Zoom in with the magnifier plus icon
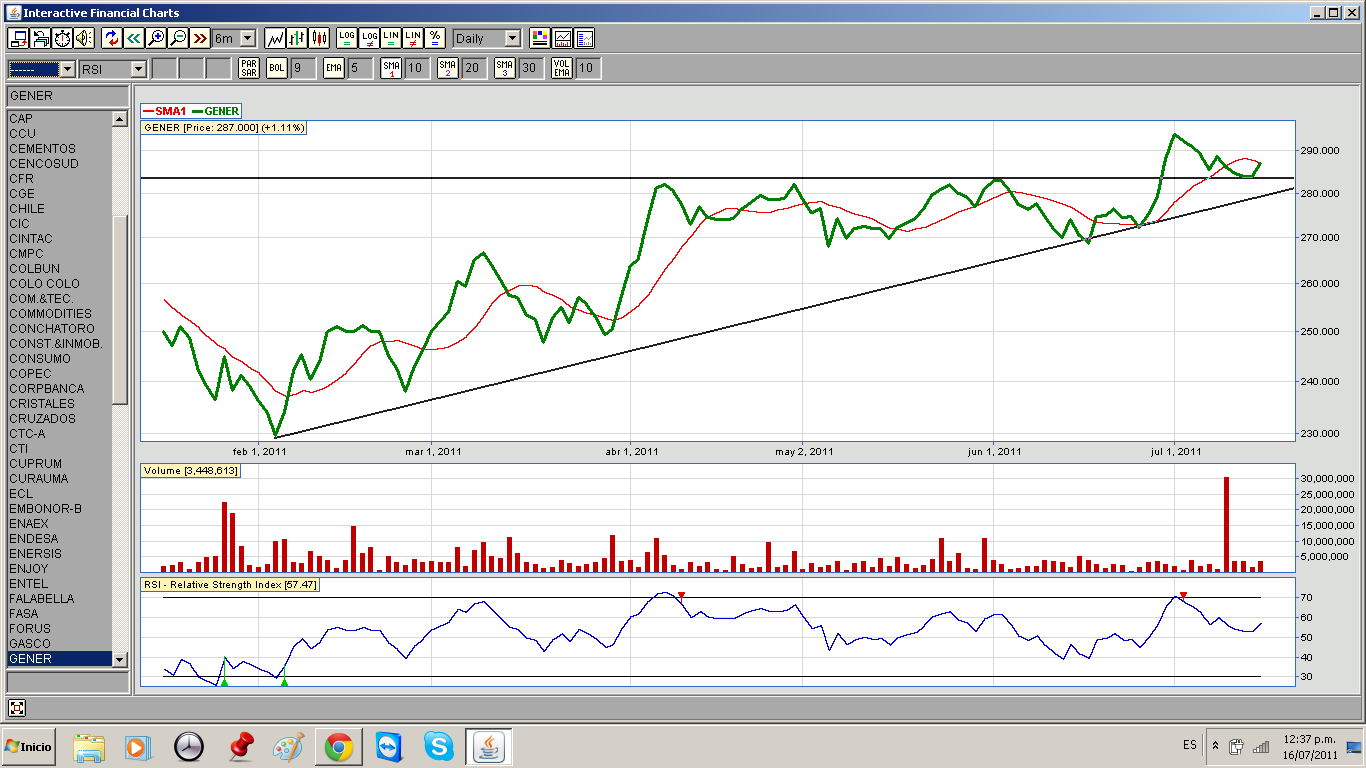 (156, 38)
